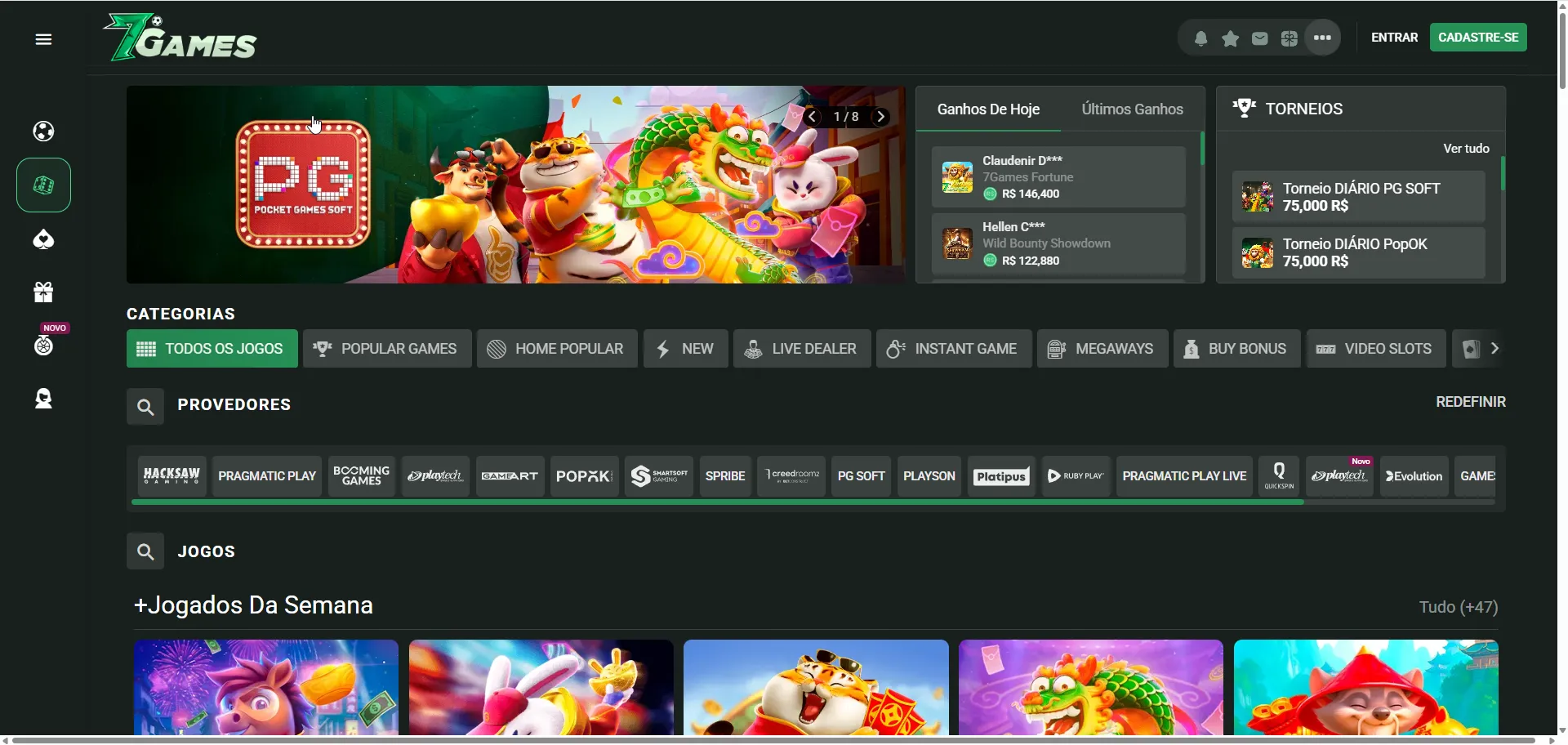Click the providers horizontal scrollbar
1568x745 pixels.
pos(717,502)
